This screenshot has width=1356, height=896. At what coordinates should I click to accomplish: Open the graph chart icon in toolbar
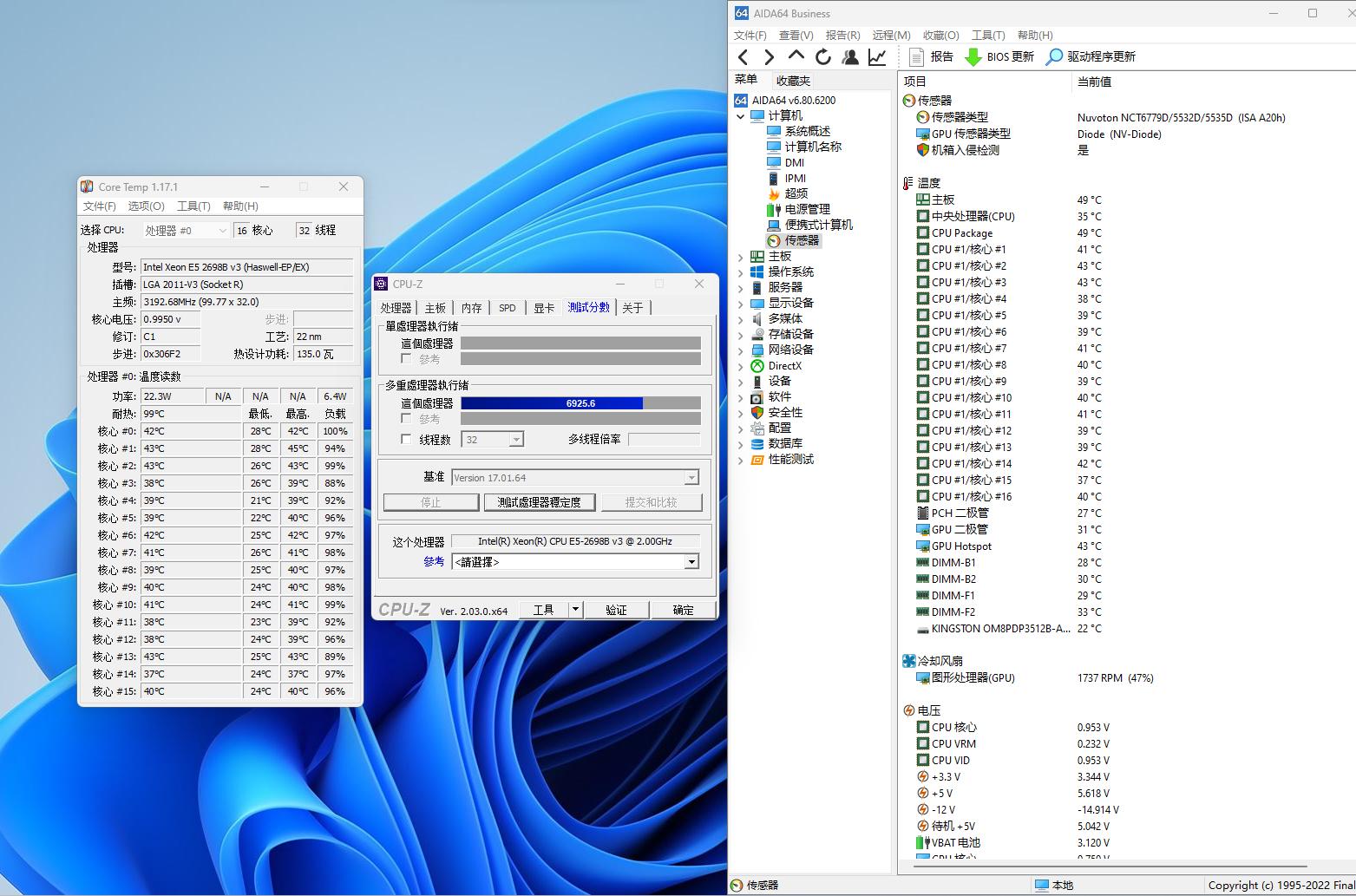[x=877, y=57]
